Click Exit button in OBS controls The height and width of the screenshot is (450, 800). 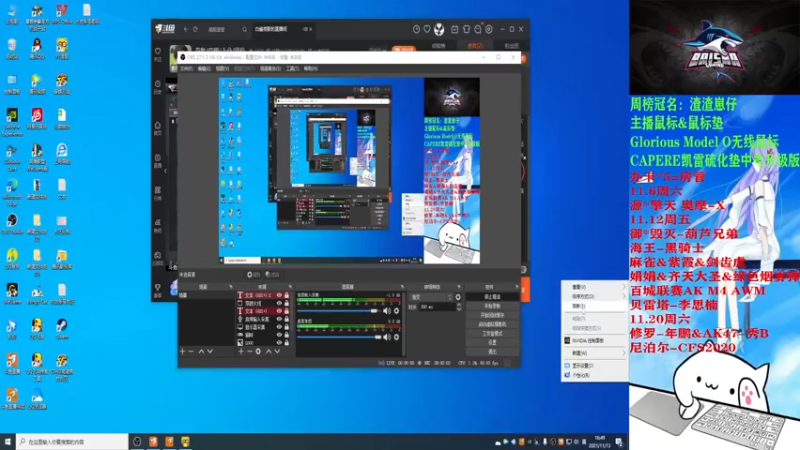[x=492, y=352]
